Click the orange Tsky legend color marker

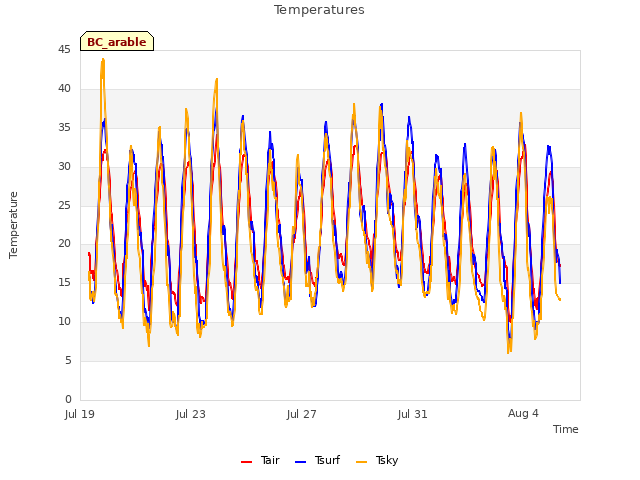click(362, 462)
